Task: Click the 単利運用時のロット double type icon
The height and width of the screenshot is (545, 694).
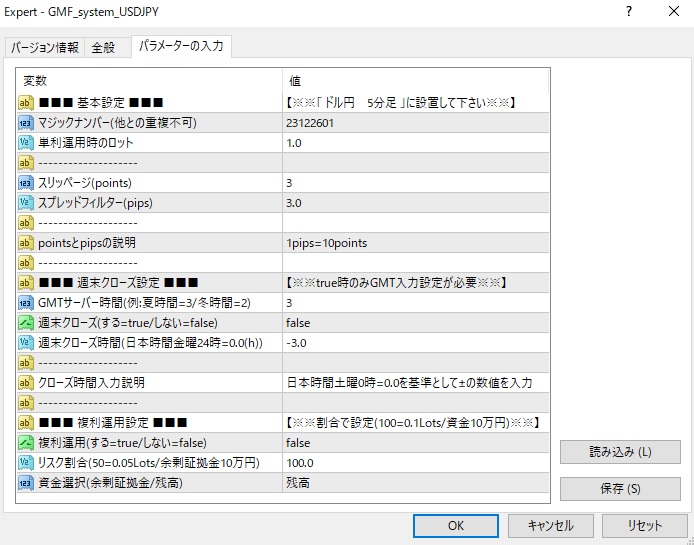Action: point(27,143)
